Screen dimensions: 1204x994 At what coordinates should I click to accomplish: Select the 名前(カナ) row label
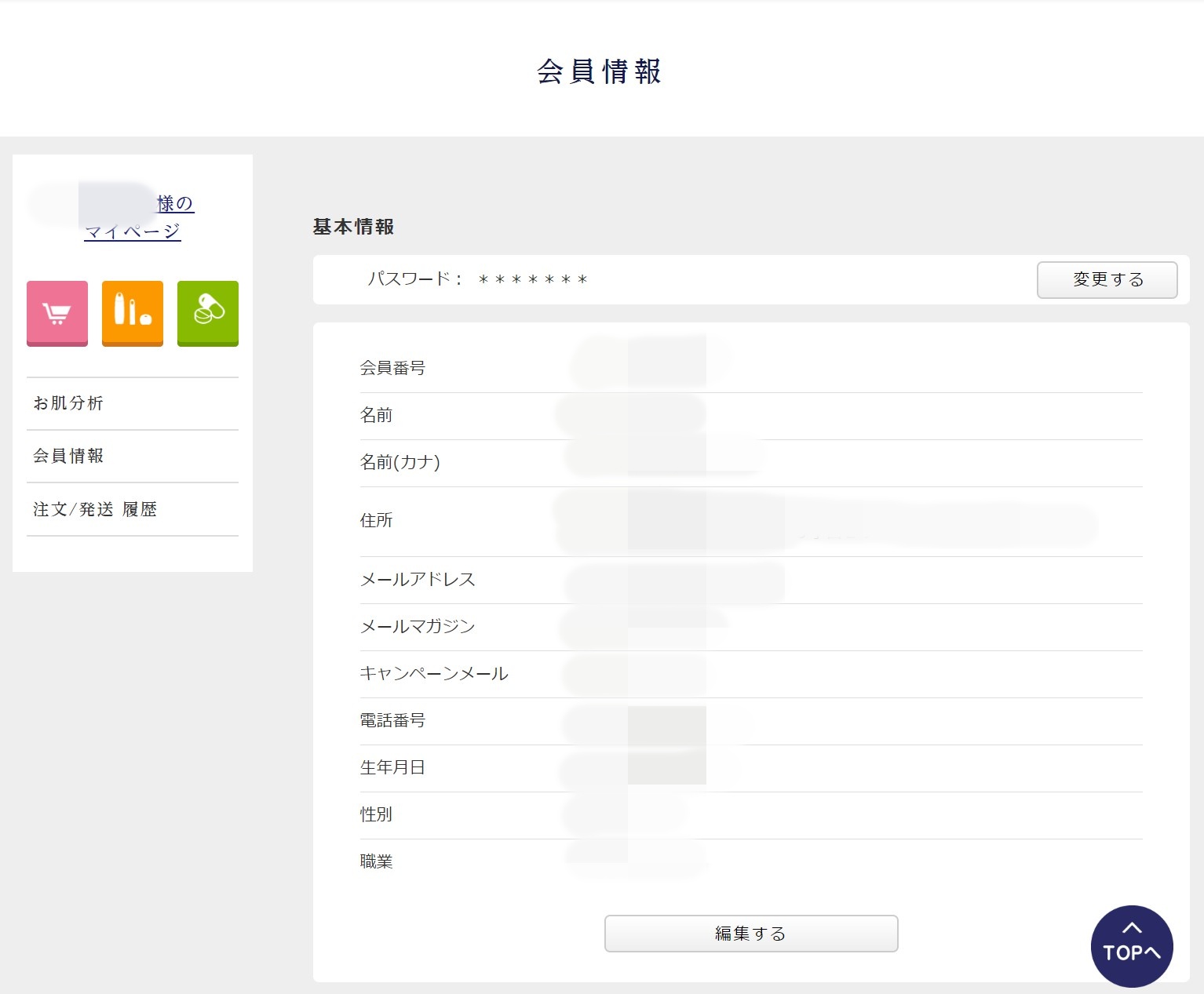click(400, 462)
